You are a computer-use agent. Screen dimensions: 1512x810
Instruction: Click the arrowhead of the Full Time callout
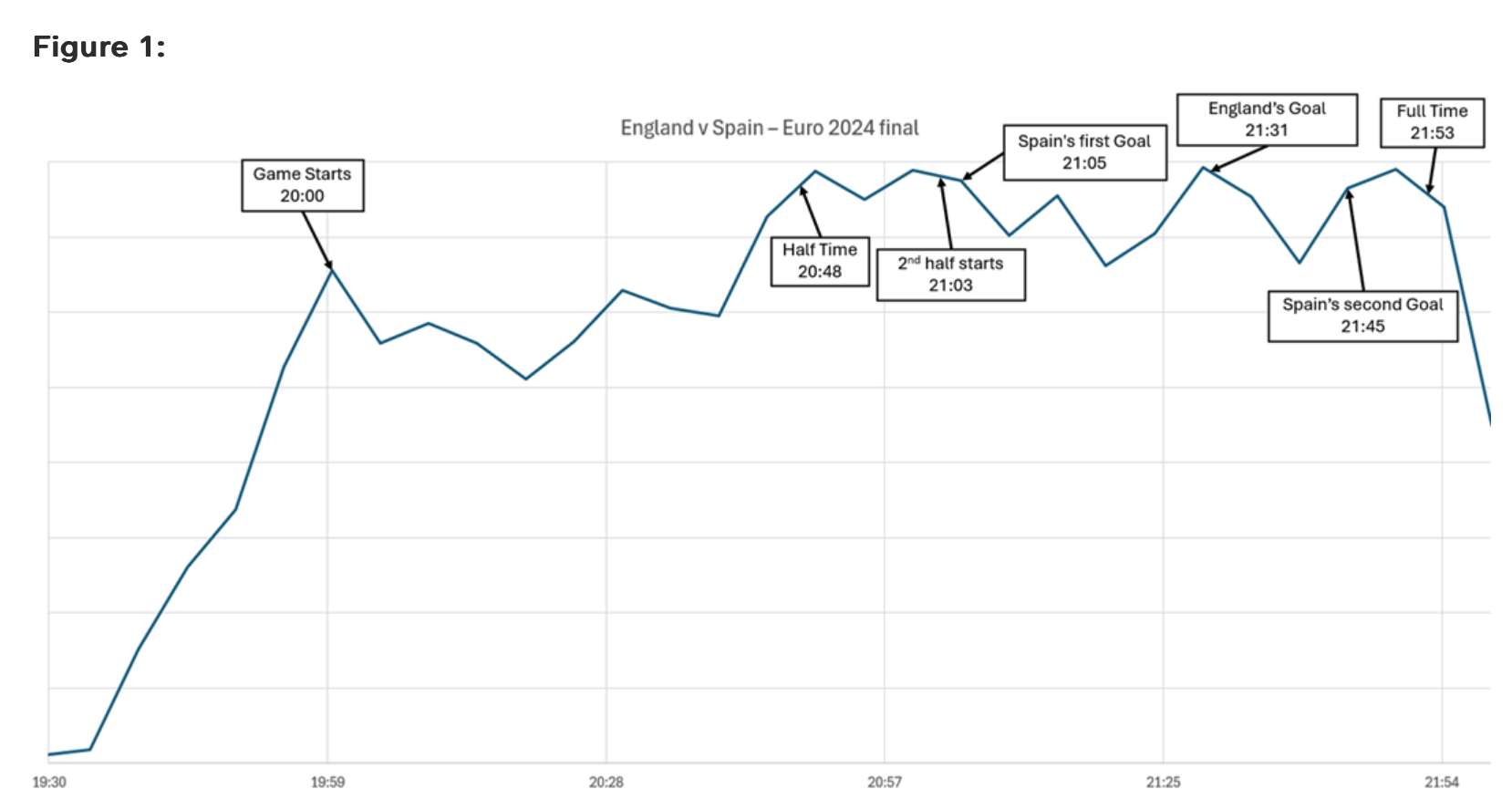point(1429,191)
